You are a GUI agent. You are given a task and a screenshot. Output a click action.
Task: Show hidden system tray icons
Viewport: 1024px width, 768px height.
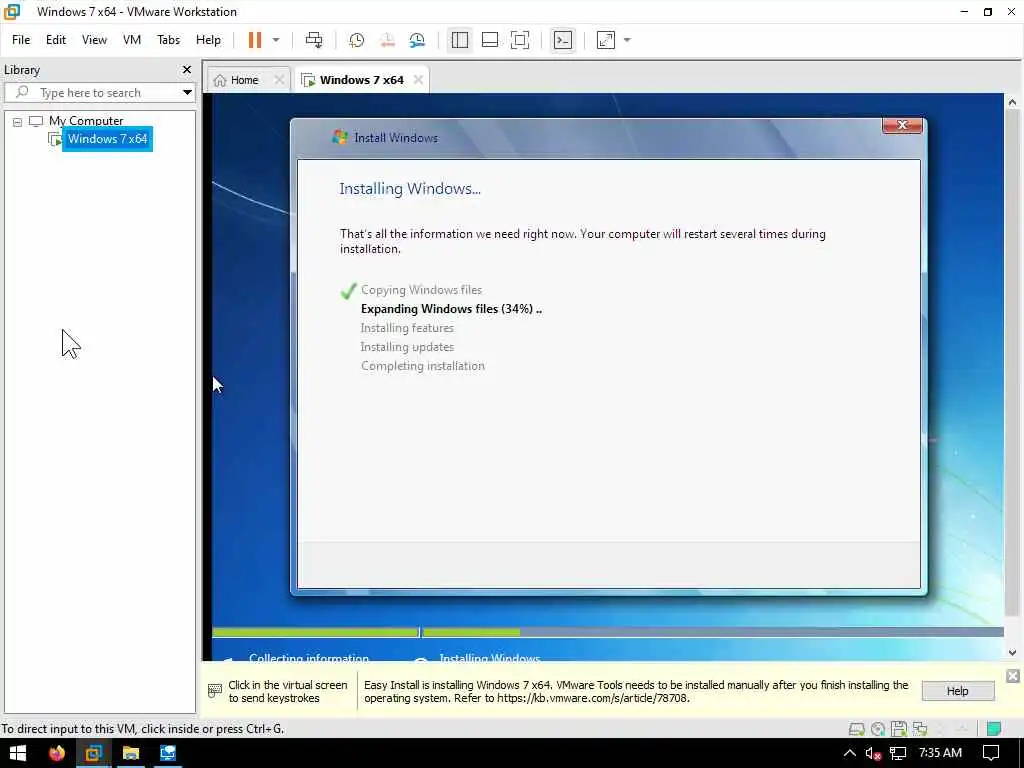849,753
